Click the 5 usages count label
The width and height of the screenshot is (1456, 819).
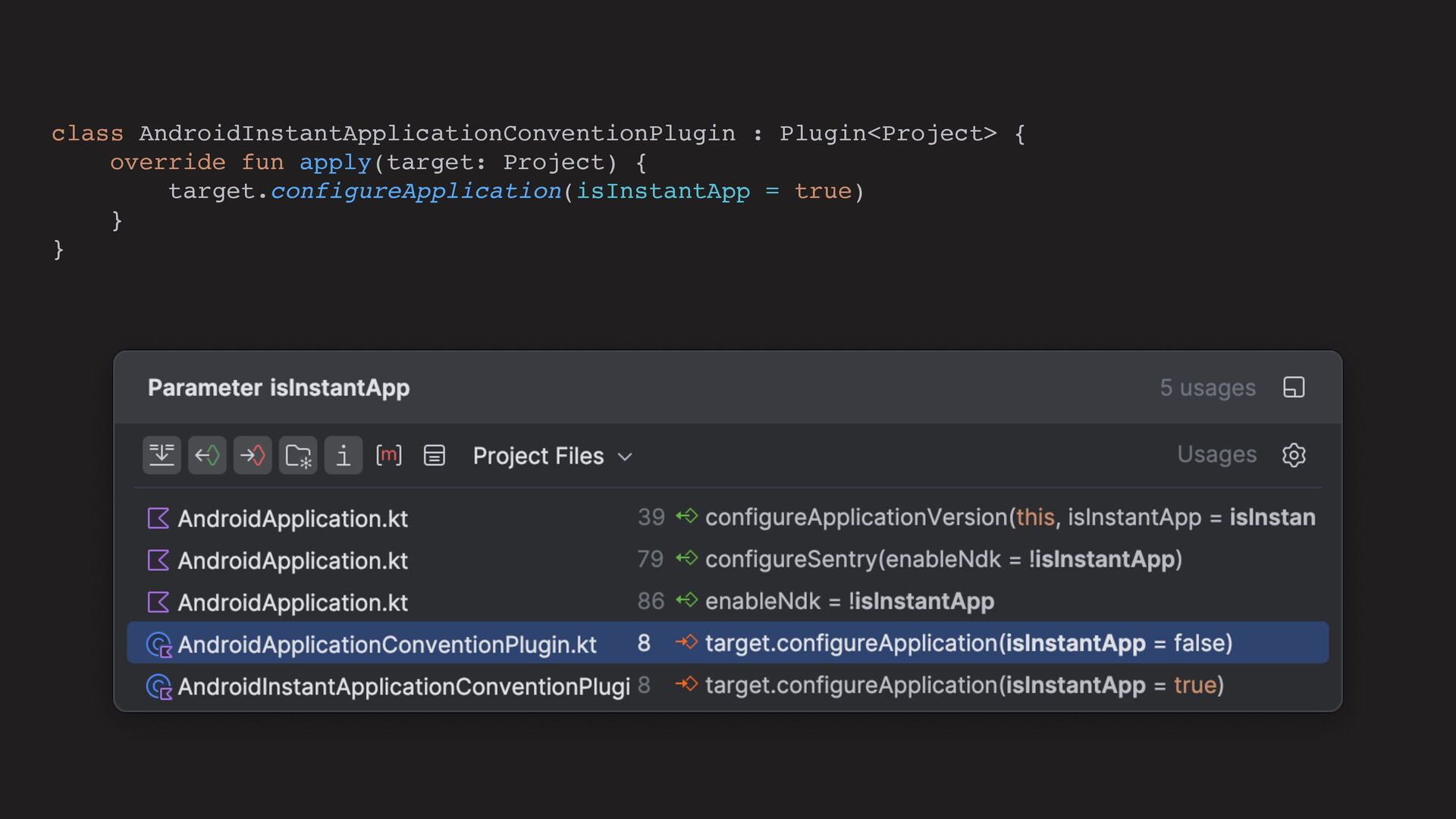[x=1207, y=388]
